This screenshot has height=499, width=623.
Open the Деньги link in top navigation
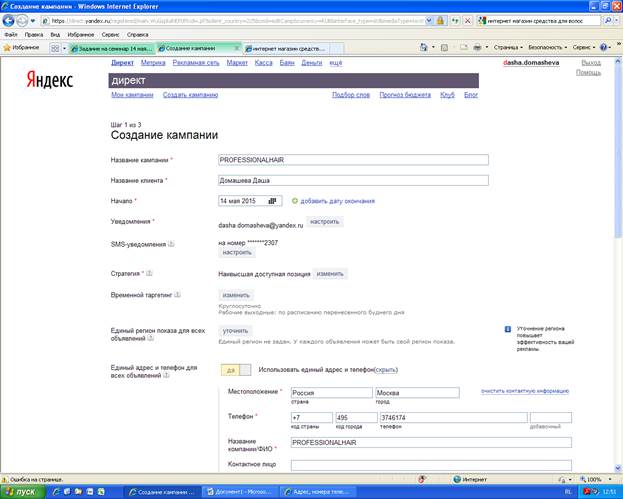click(312, 63)
